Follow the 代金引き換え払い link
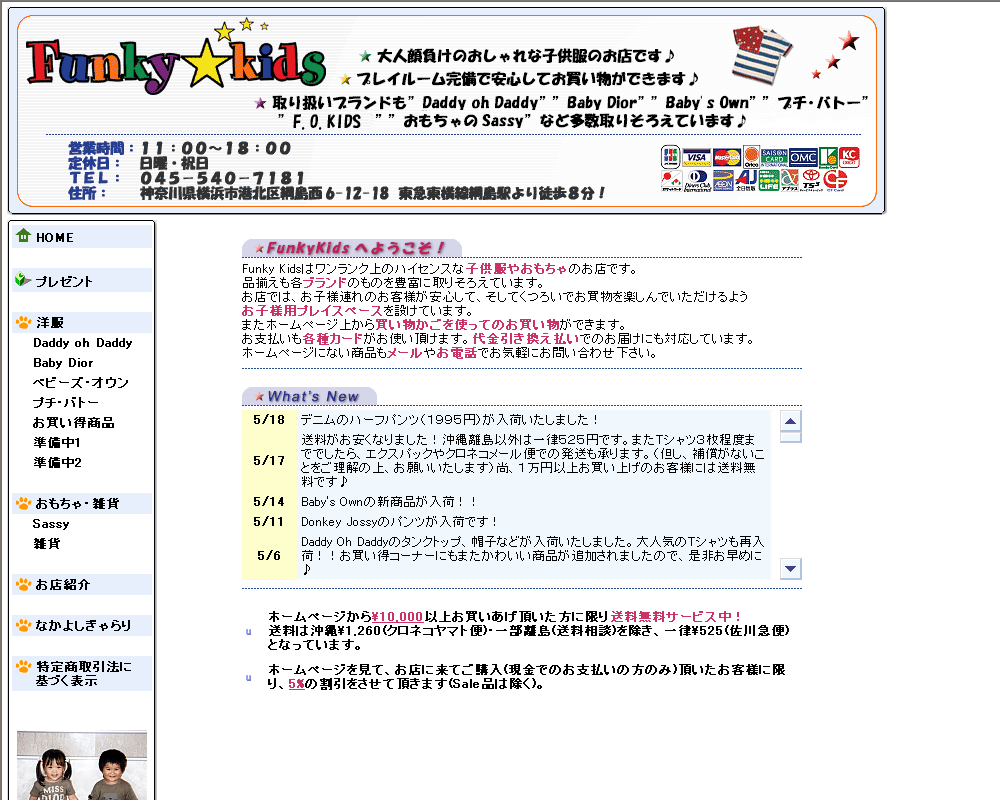 (526, 339)
